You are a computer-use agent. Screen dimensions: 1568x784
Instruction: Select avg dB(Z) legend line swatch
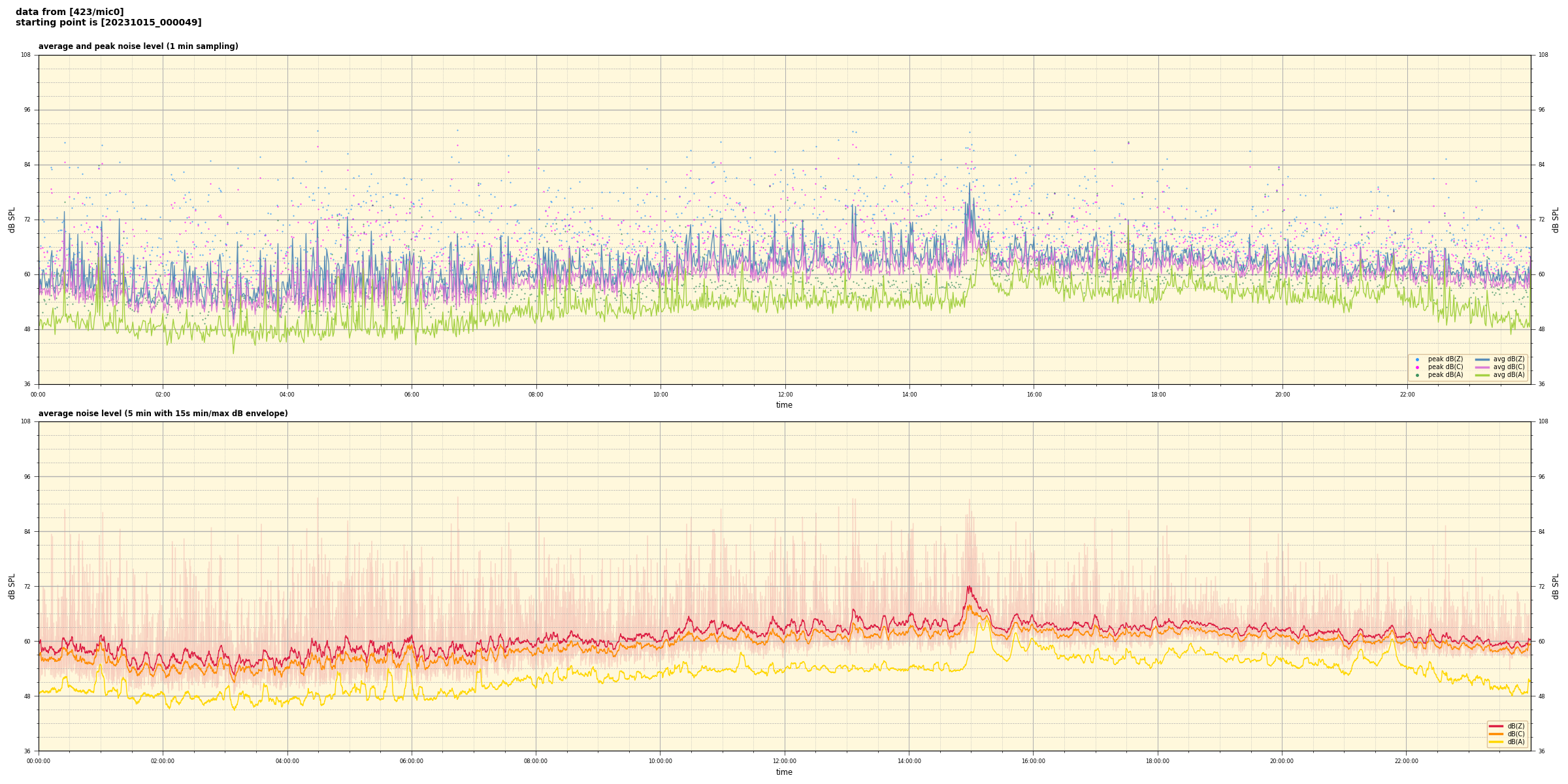[x=1482, y=359]
